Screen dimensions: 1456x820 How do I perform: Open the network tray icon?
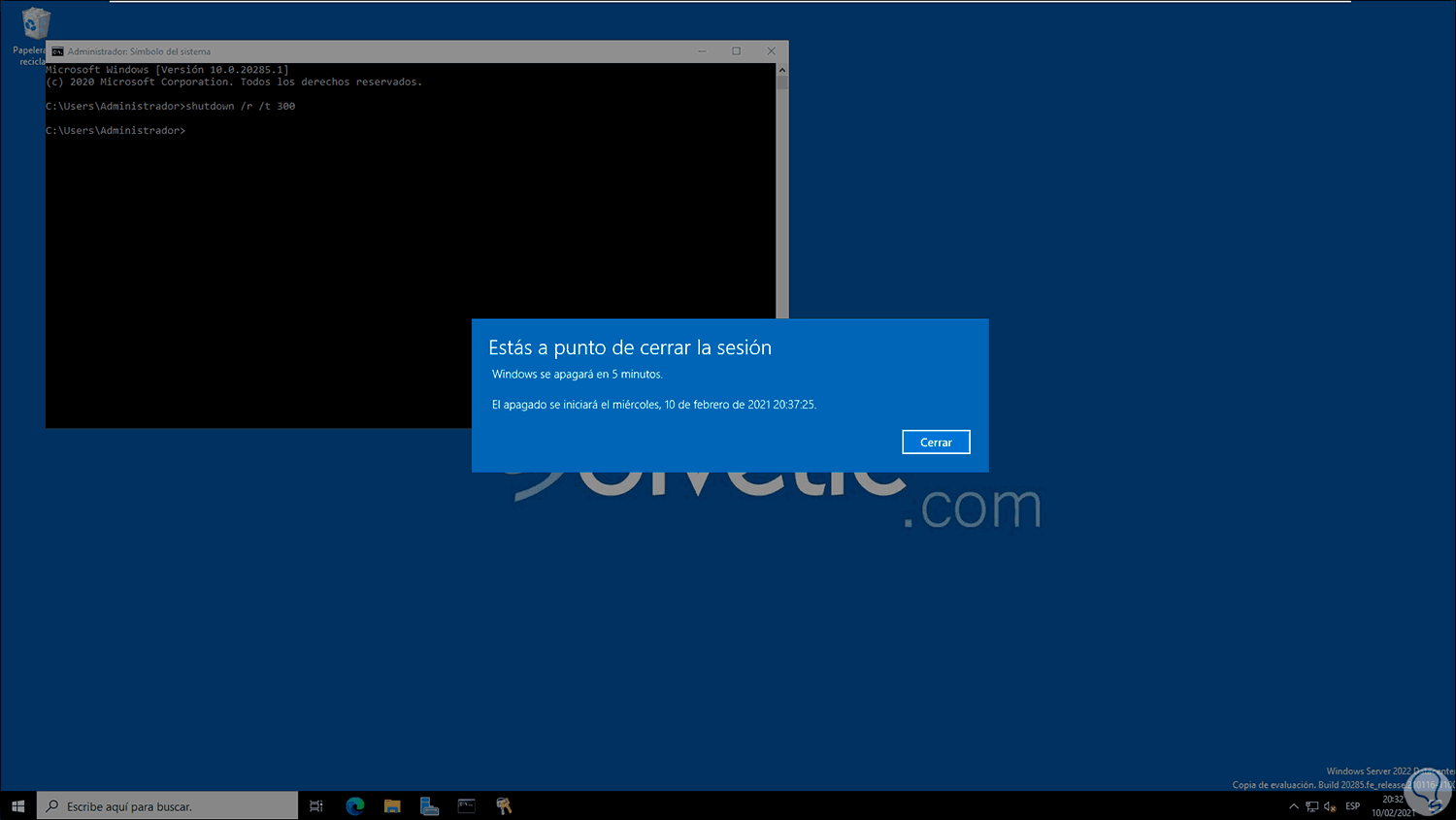(x=1312, y=806)
